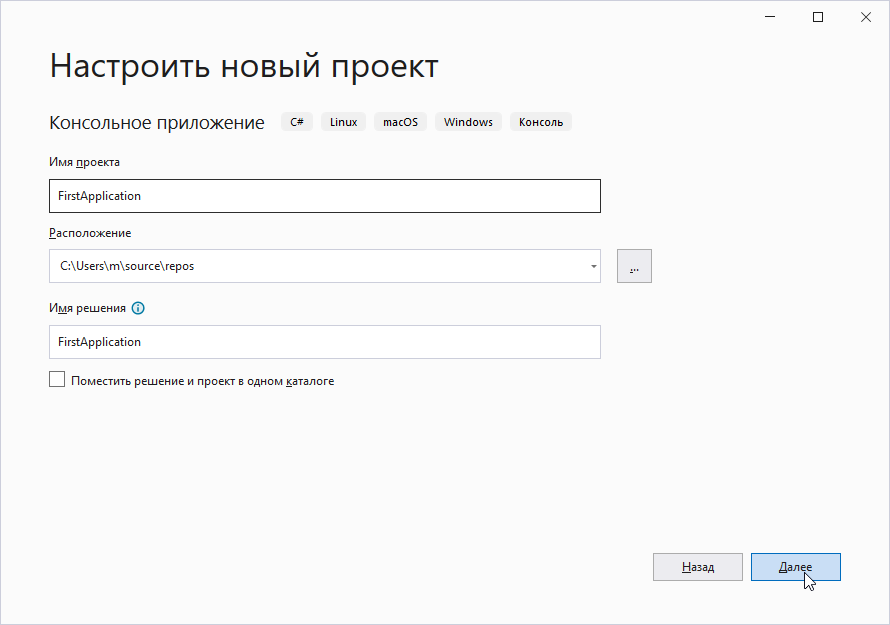The width and height of the screenshot is (890, 625).
Task: Enable placing solution and project in one folder
Action: click(57, 380)
